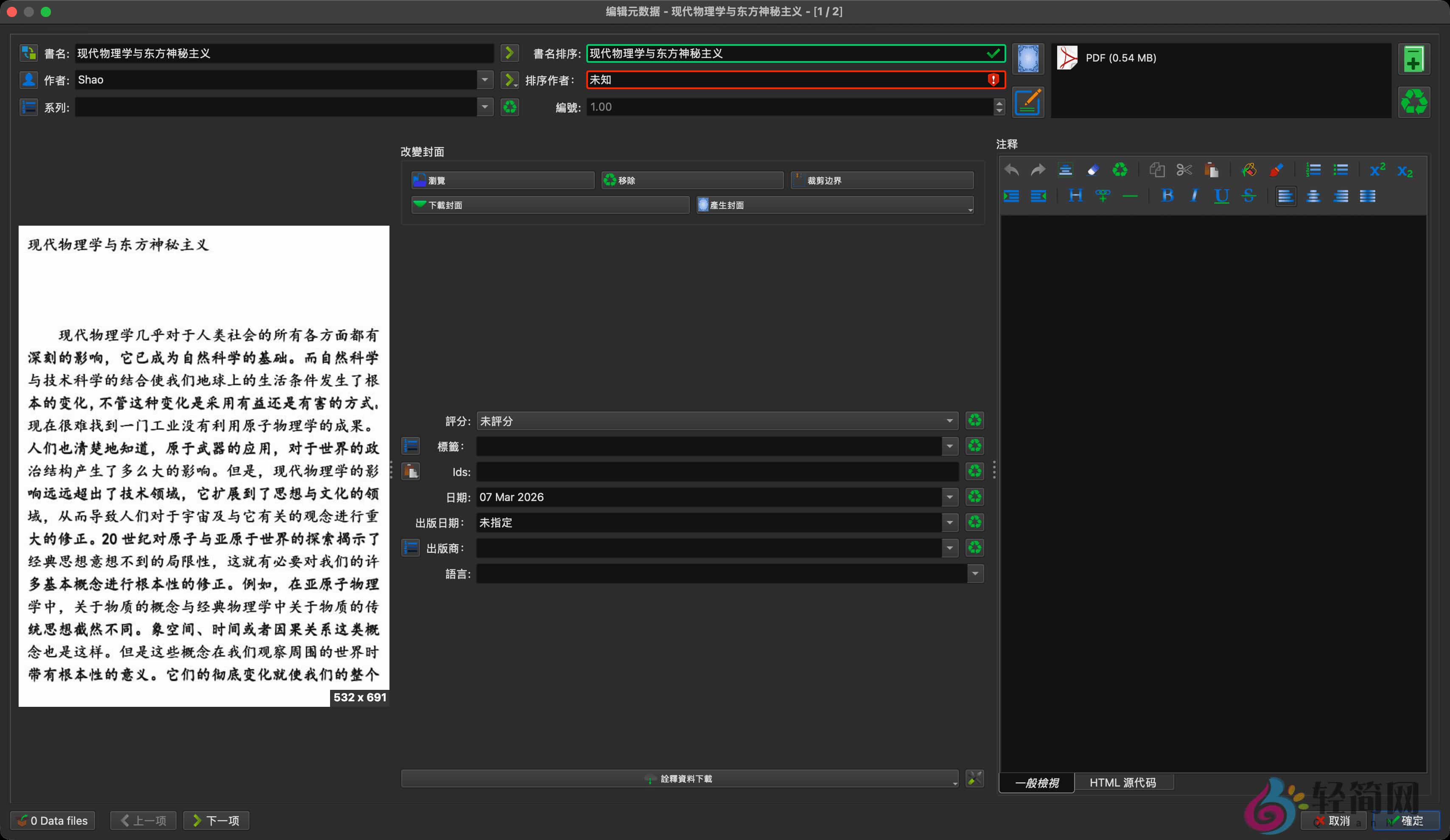Toggle strikethrough formatting in comments

pyautogui.click(x=1248, y=196)
